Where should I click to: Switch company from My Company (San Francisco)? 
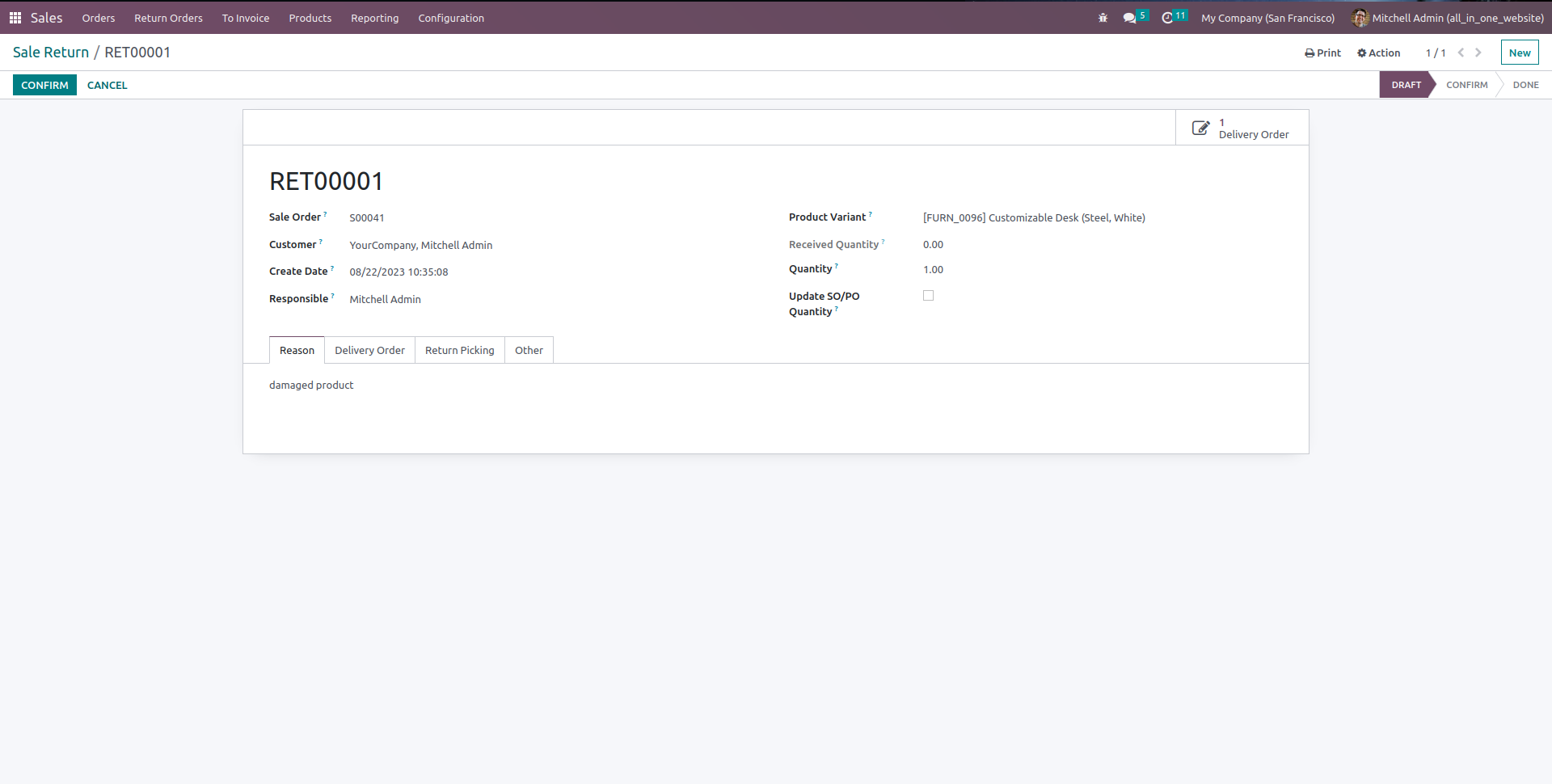coord(1268,18)
